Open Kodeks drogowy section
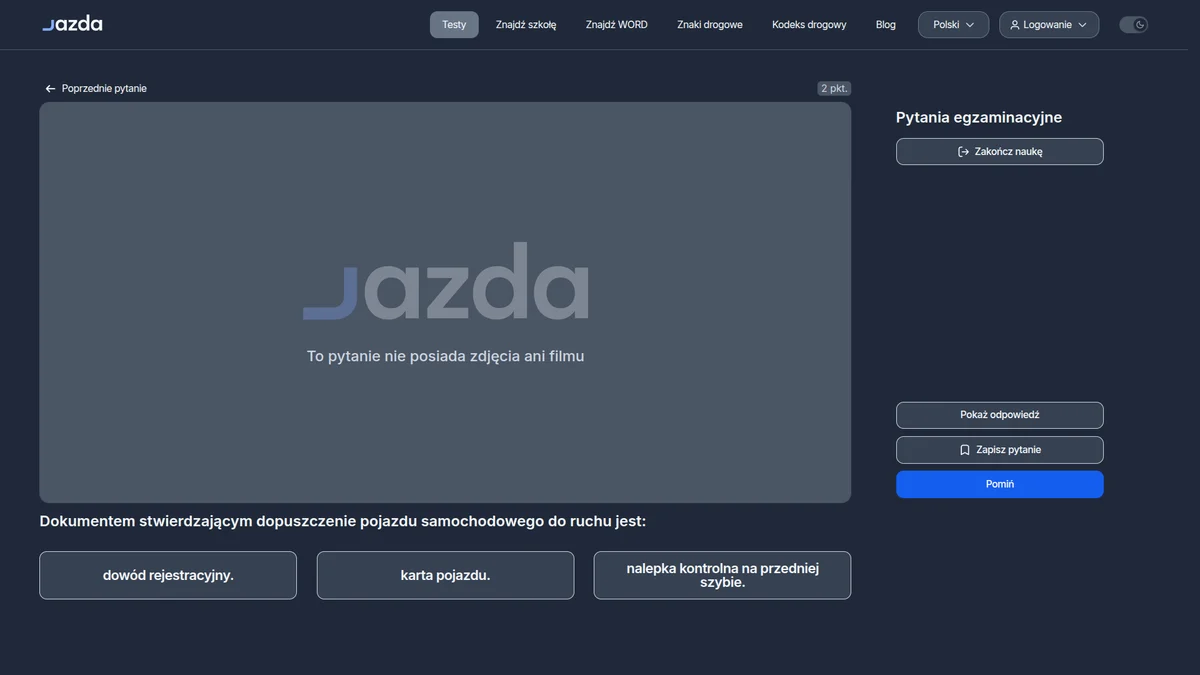The width and height of the screenshot is (1200, 675). pyautogui.click(x=809, y=25)
